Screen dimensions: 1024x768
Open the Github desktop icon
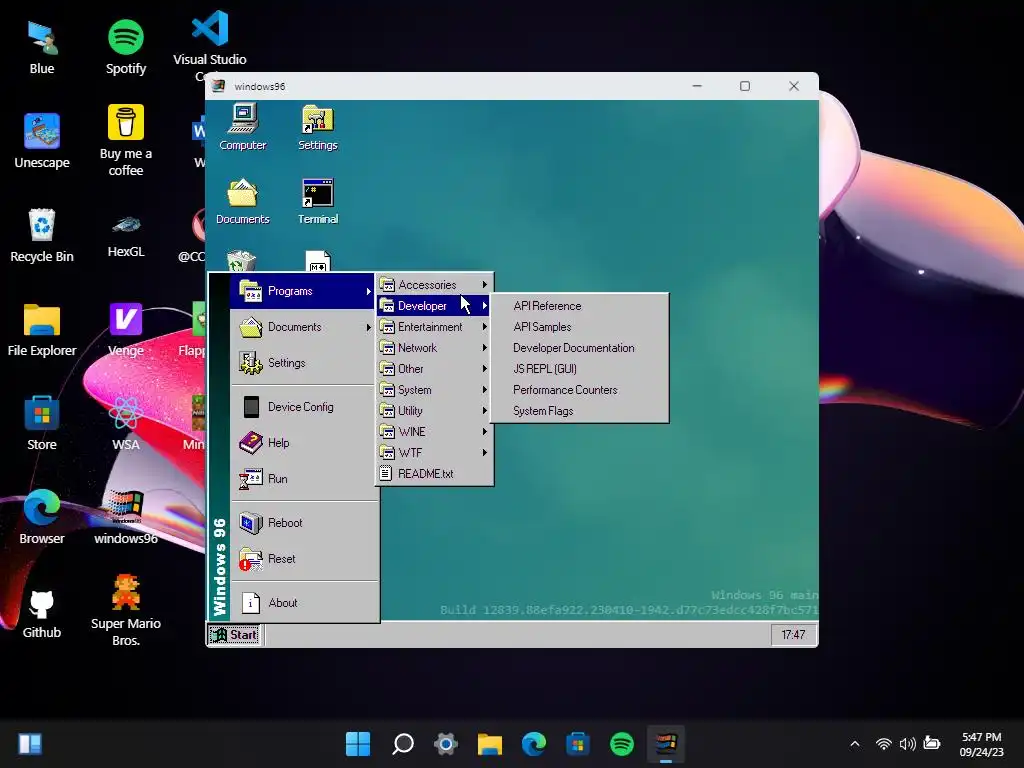(x=42, y=613)
